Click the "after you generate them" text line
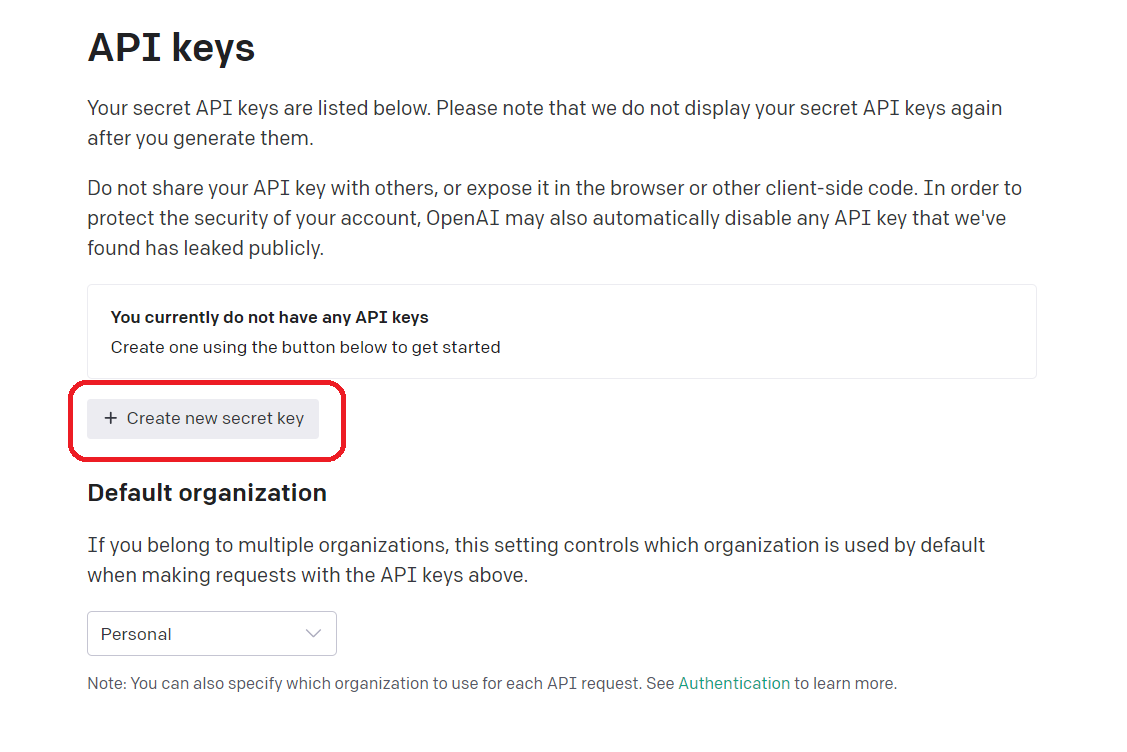This screenshot has width=1127, height=752. 200,139
